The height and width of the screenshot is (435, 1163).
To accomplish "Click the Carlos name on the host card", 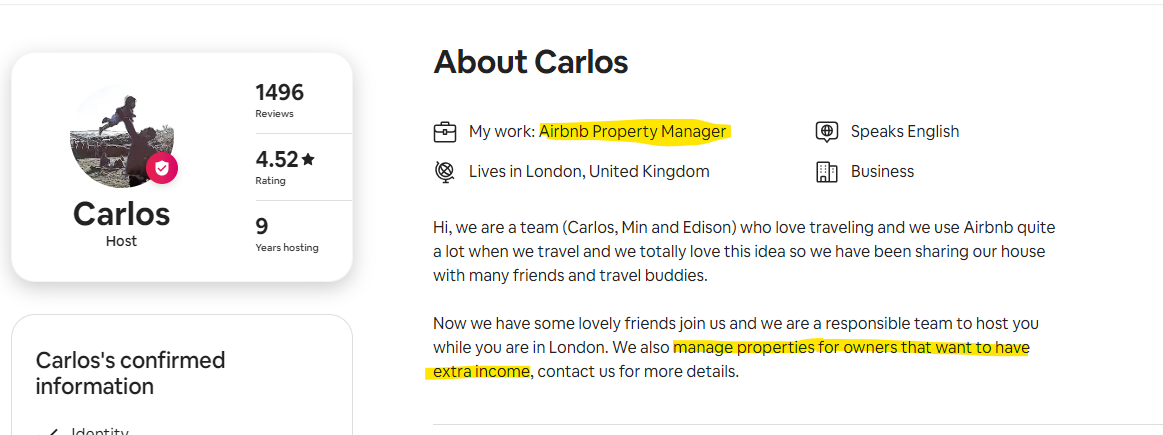I will click(x=122, y=214).
